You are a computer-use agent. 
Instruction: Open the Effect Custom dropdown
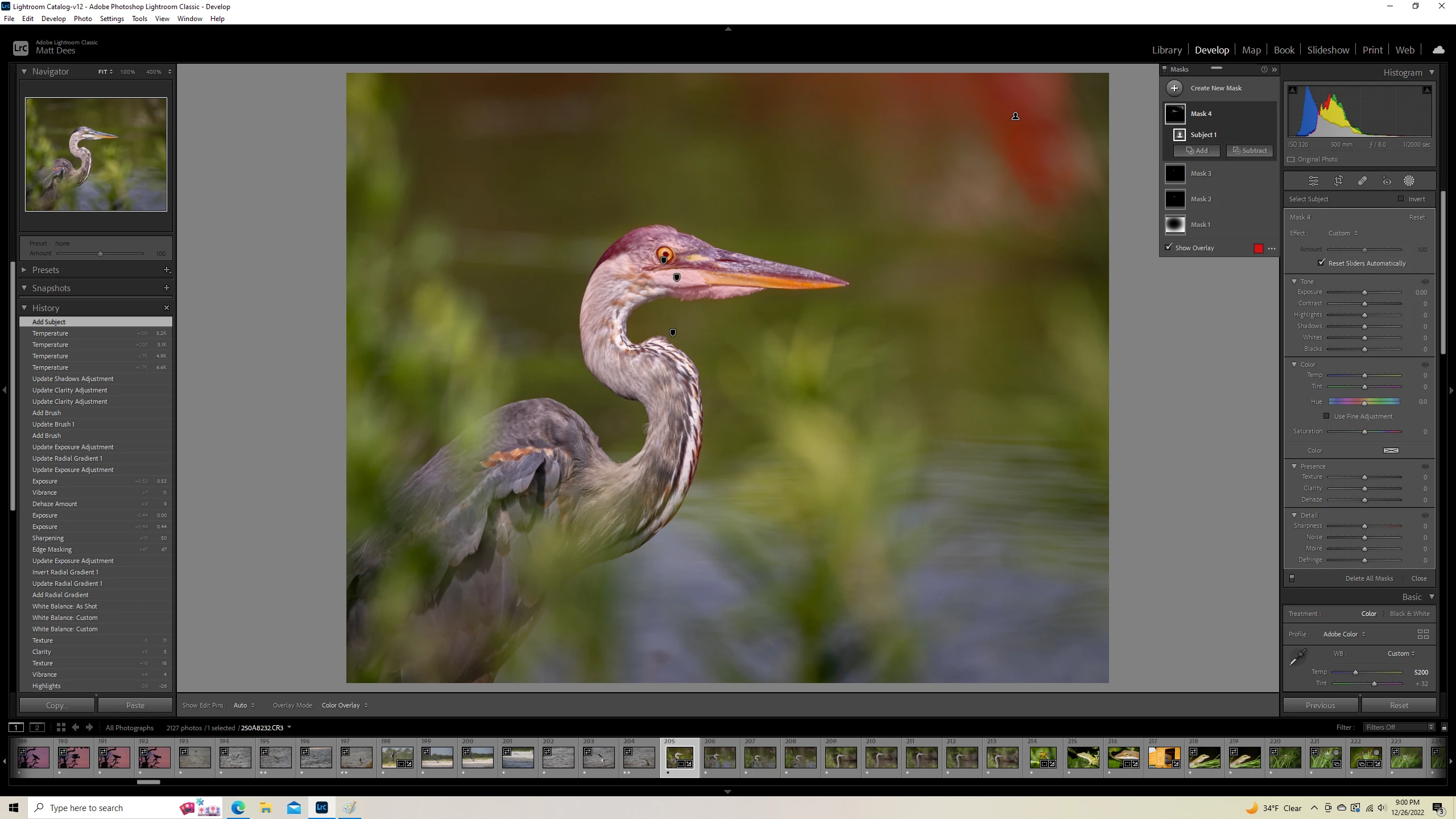coord(1343,233)
